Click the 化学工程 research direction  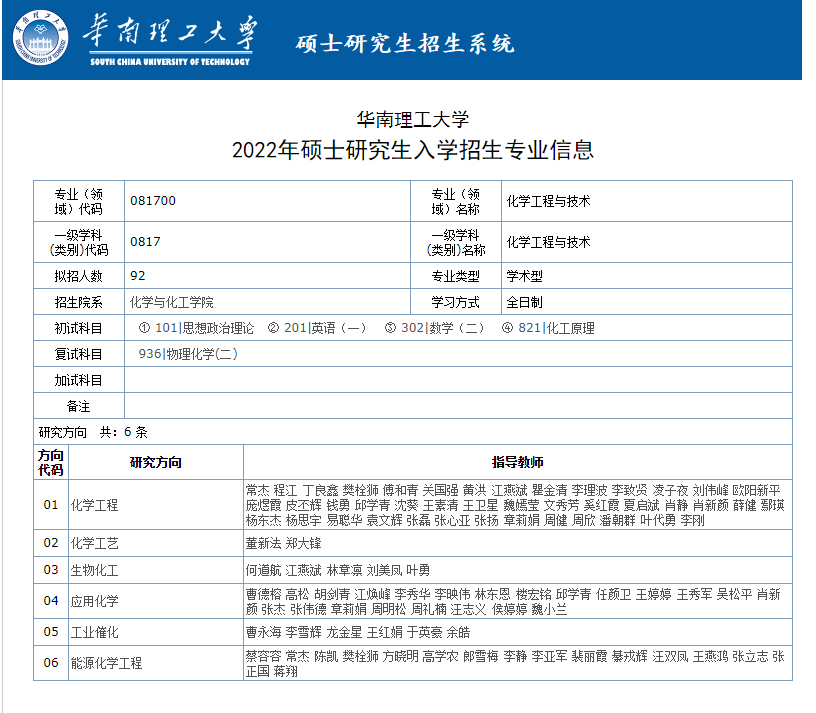pos(95,504)
